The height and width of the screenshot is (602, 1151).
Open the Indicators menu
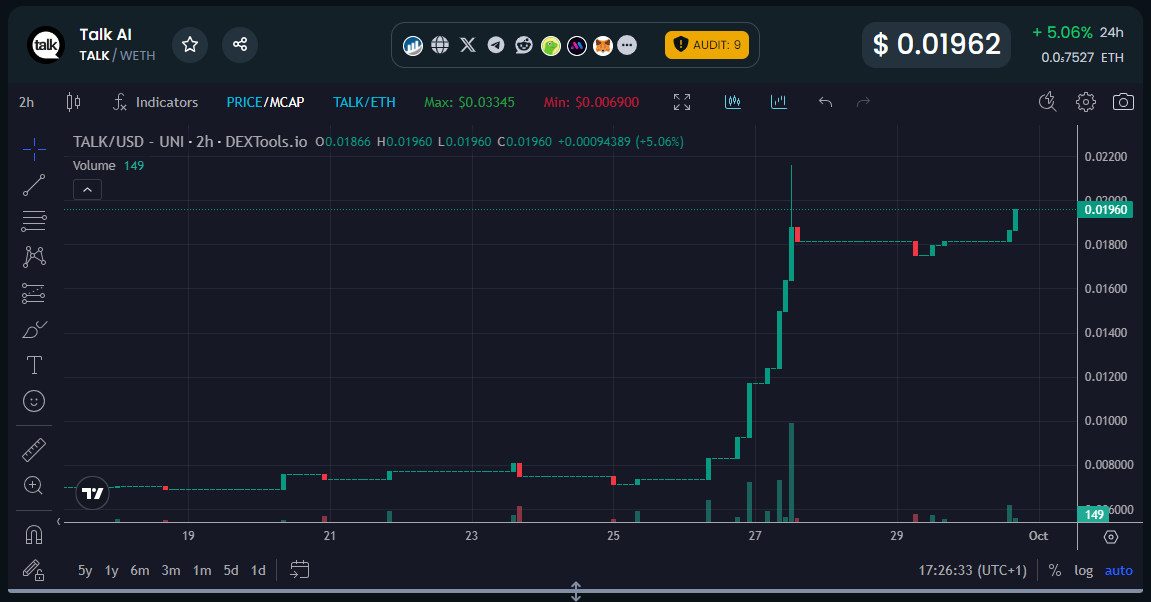[156, 102]
